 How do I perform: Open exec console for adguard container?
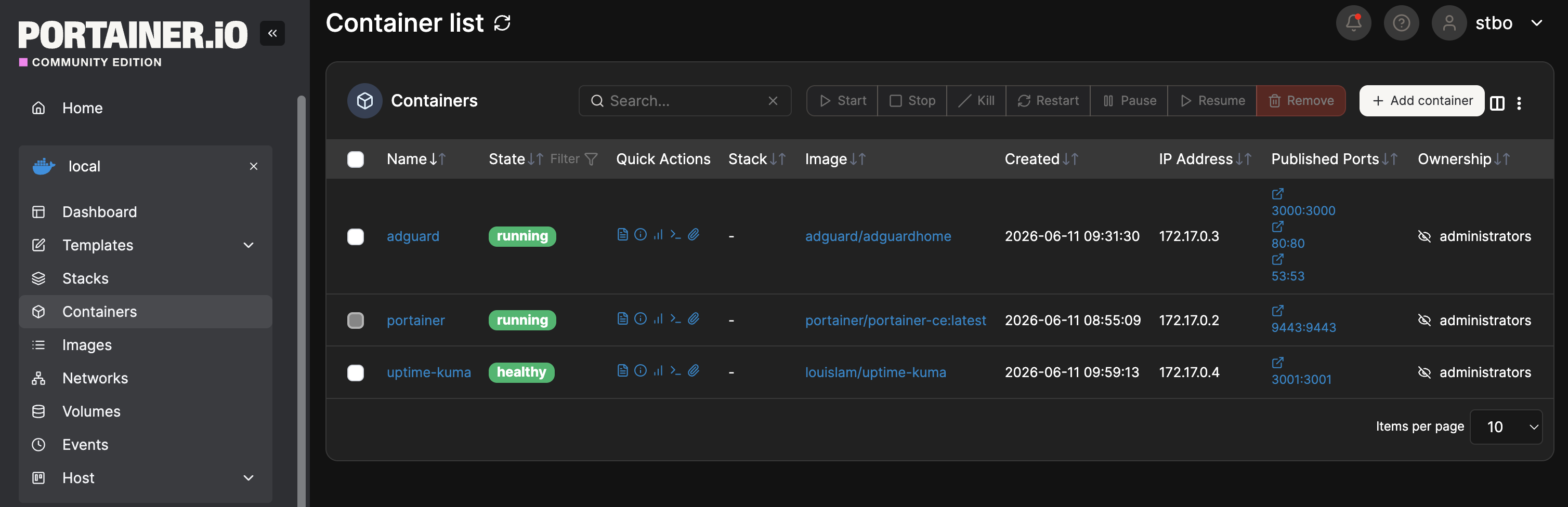(x=676, y=235)
